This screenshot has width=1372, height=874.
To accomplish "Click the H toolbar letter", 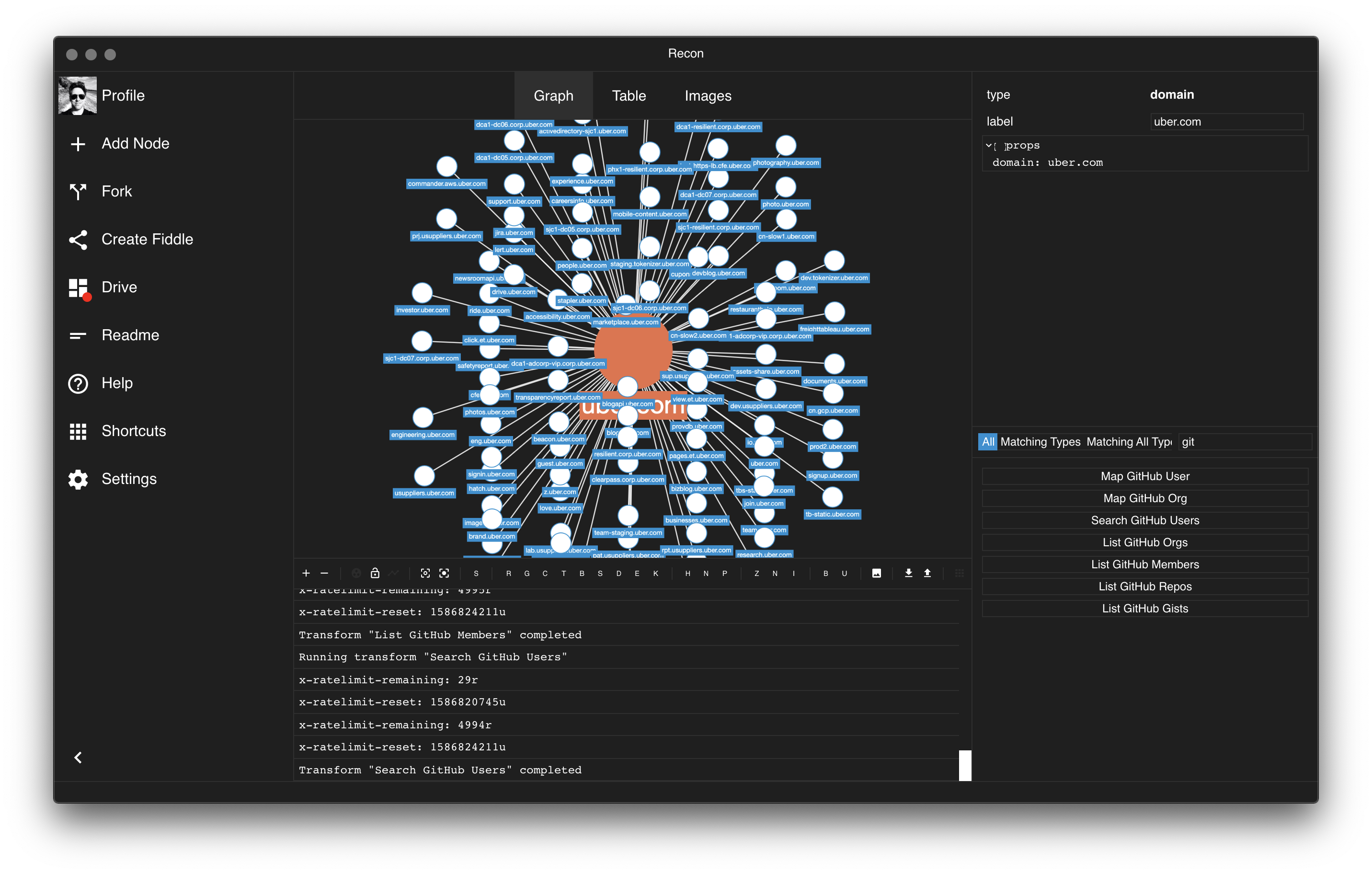I will [x=688, y=573].
